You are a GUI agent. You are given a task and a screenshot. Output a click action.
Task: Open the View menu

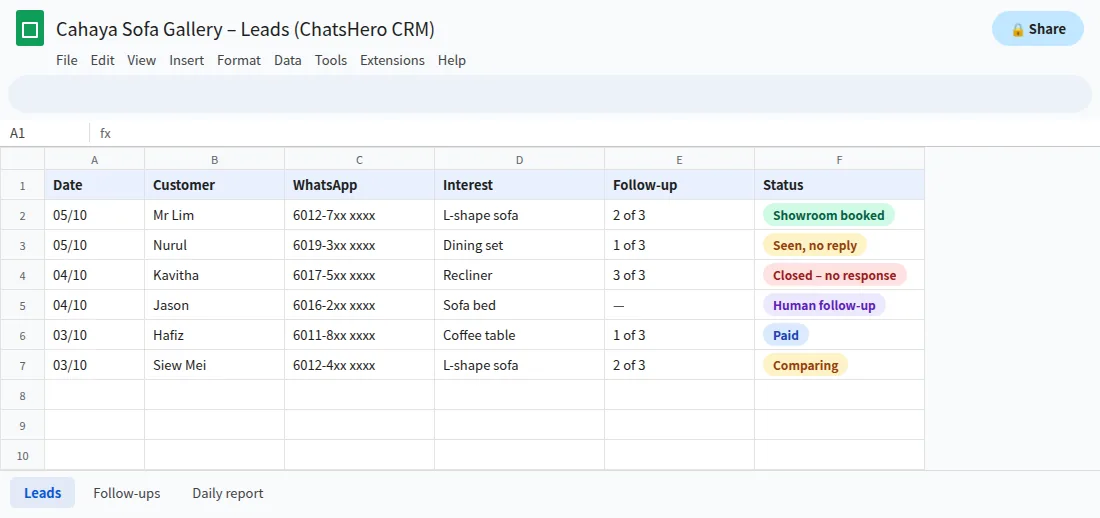point(141,60)
